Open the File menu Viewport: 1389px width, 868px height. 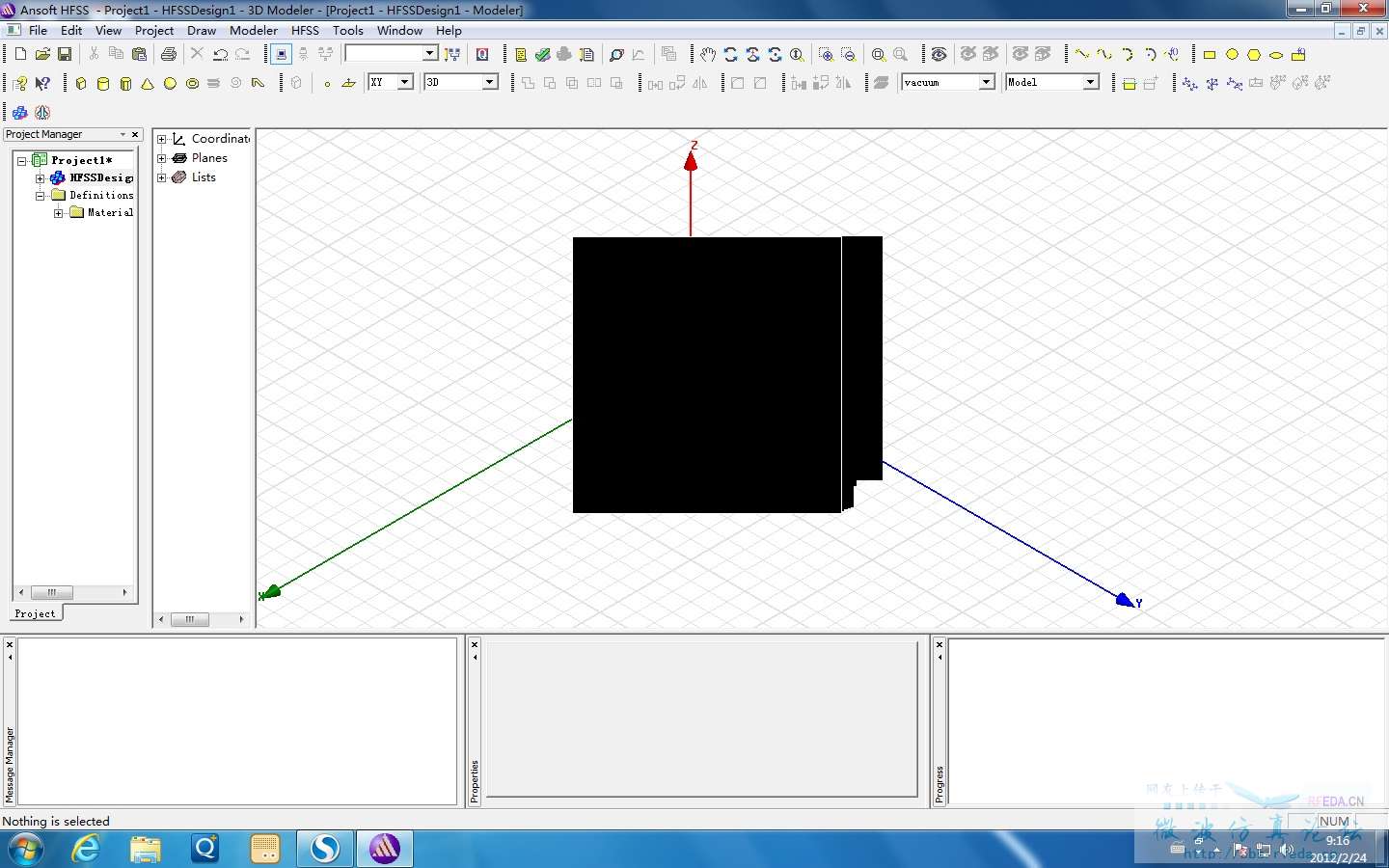tap(39, 31)
